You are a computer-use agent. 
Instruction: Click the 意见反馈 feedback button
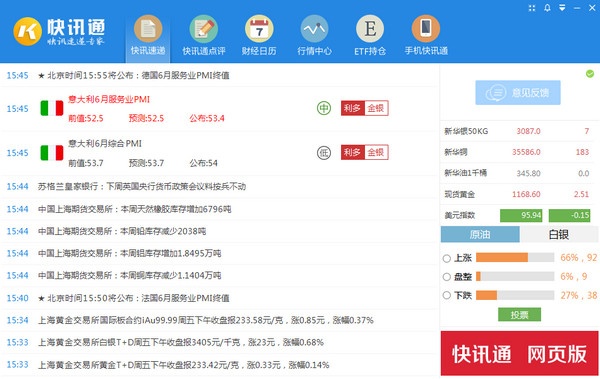click(x=518, y=92)
